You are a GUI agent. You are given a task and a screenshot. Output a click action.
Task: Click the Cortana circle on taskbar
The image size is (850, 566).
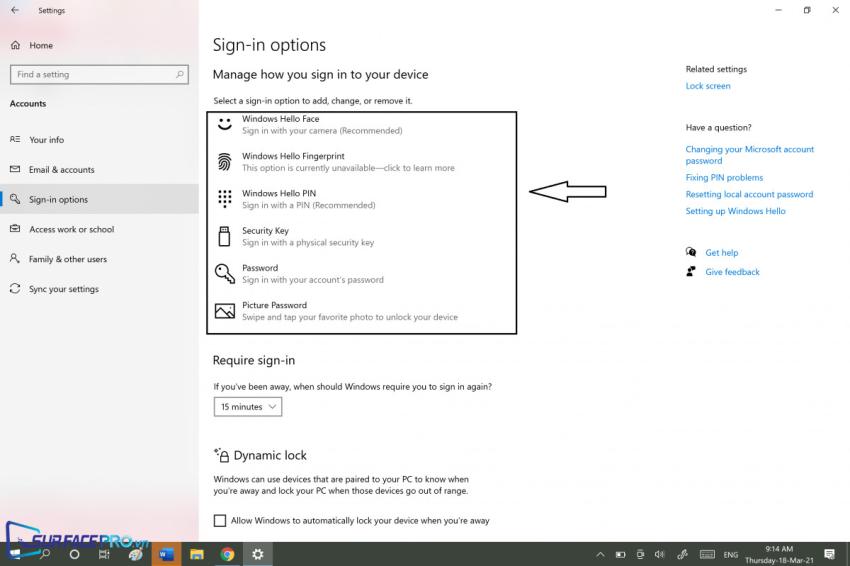(x=74, y=554)
